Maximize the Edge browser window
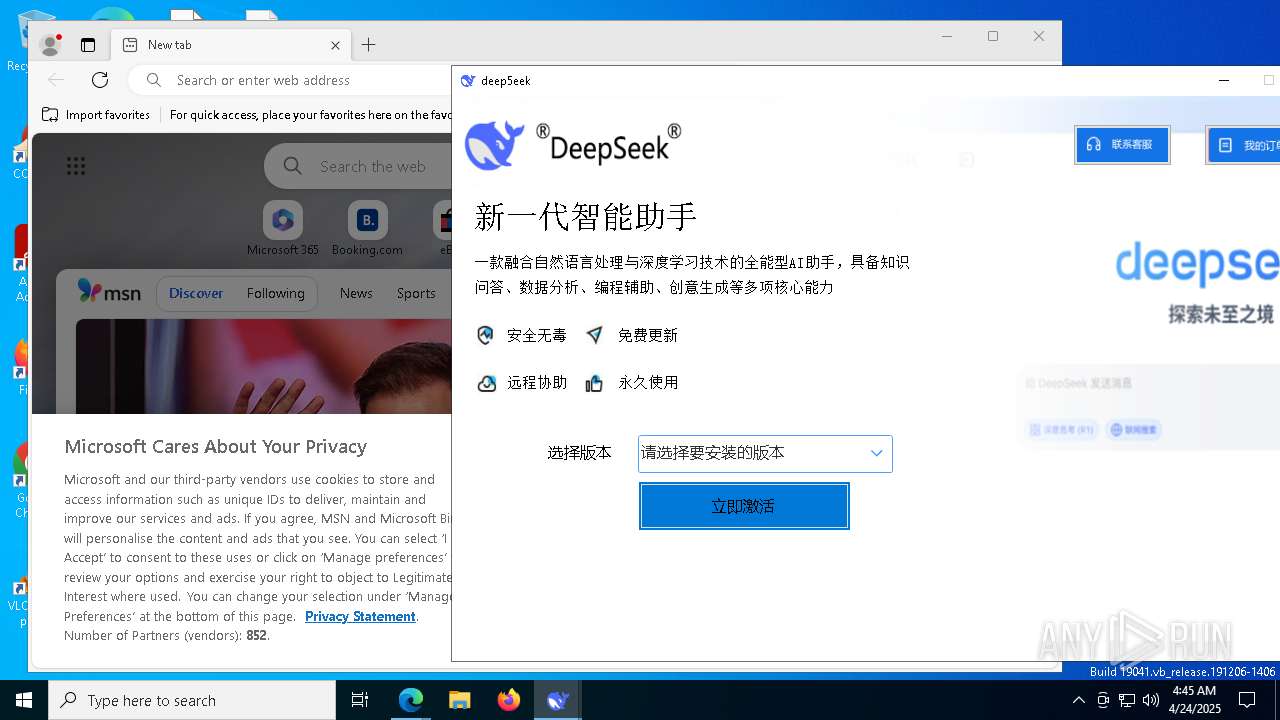The width and height of the screenshot is (1280, 720). click(993, 36)
